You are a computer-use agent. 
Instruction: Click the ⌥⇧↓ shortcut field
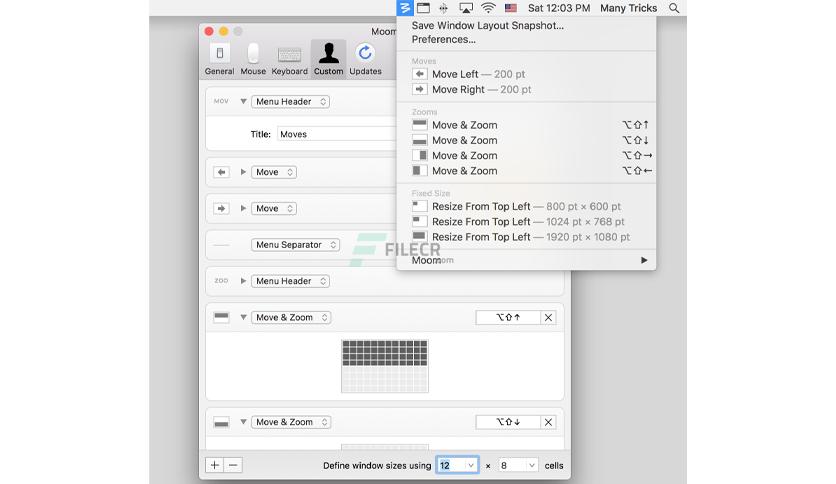(508, 422)
